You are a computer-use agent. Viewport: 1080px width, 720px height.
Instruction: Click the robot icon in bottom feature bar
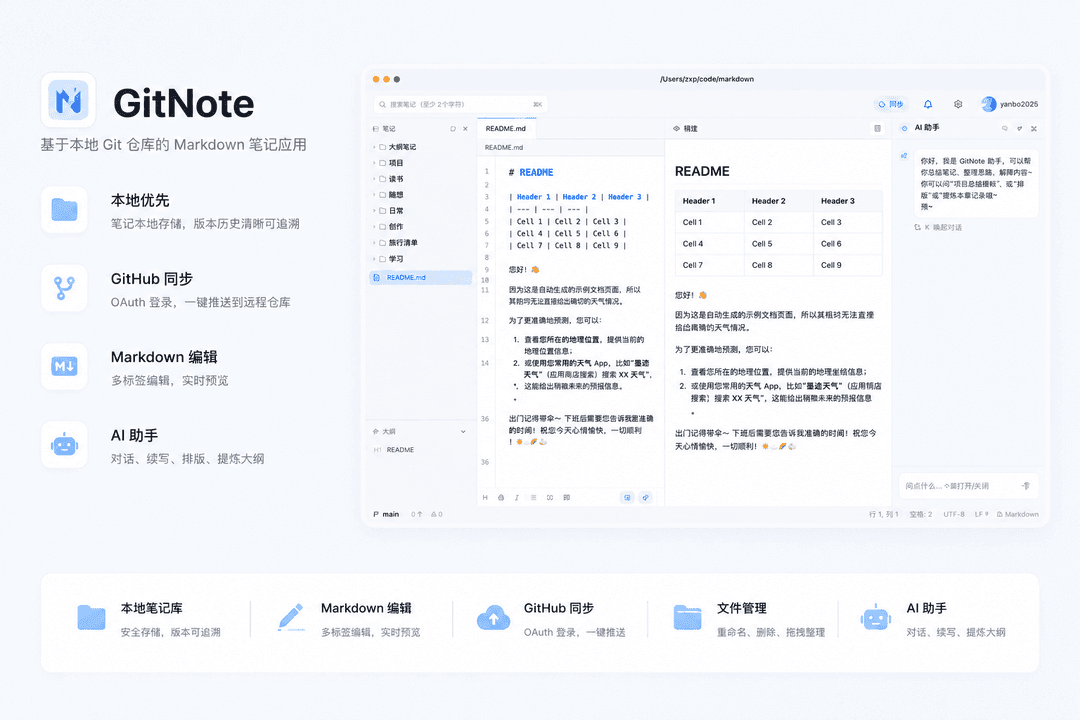875,617
